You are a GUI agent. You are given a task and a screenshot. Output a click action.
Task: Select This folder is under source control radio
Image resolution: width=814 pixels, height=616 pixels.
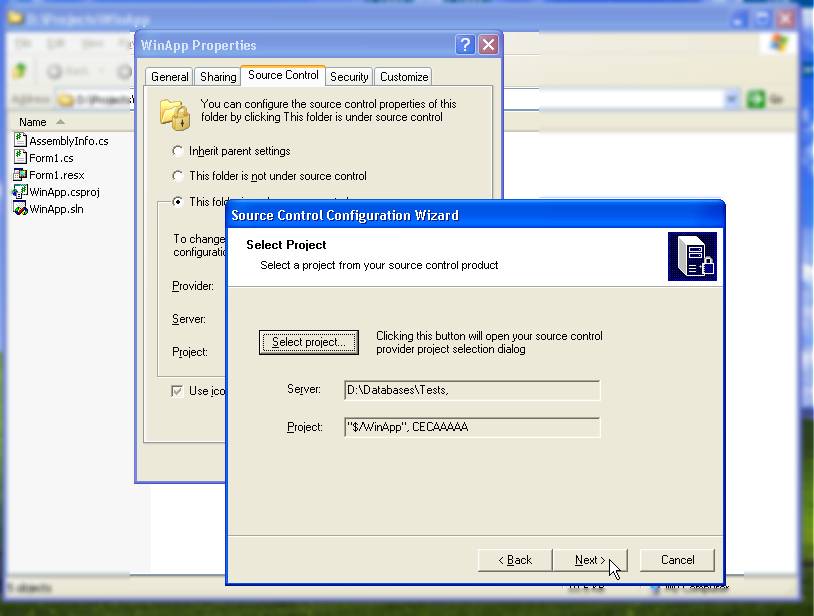coord(178,201)
